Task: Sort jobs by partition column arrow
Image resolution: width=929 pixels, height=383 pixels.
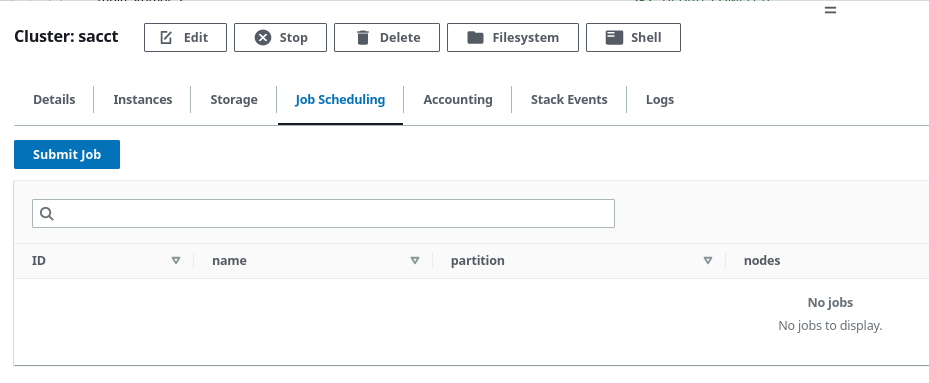Action: (707, 260)
